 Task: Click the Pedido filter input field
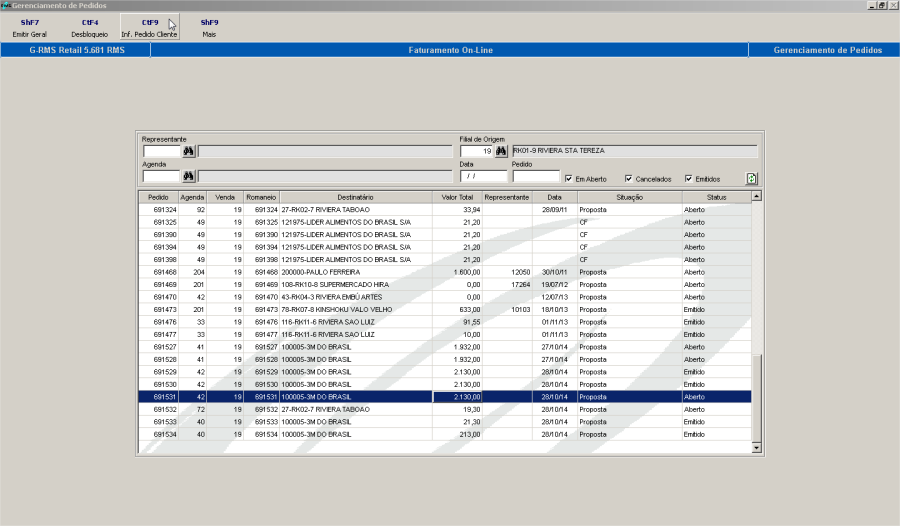tap(536, 176)
